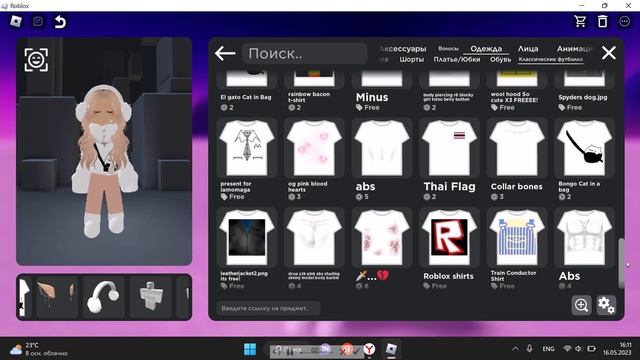Select the worn hair item in outfit bar
Image resolution: width=640 pixels, height=360 pixels.
pyautogui.click(x=57, y=297)
